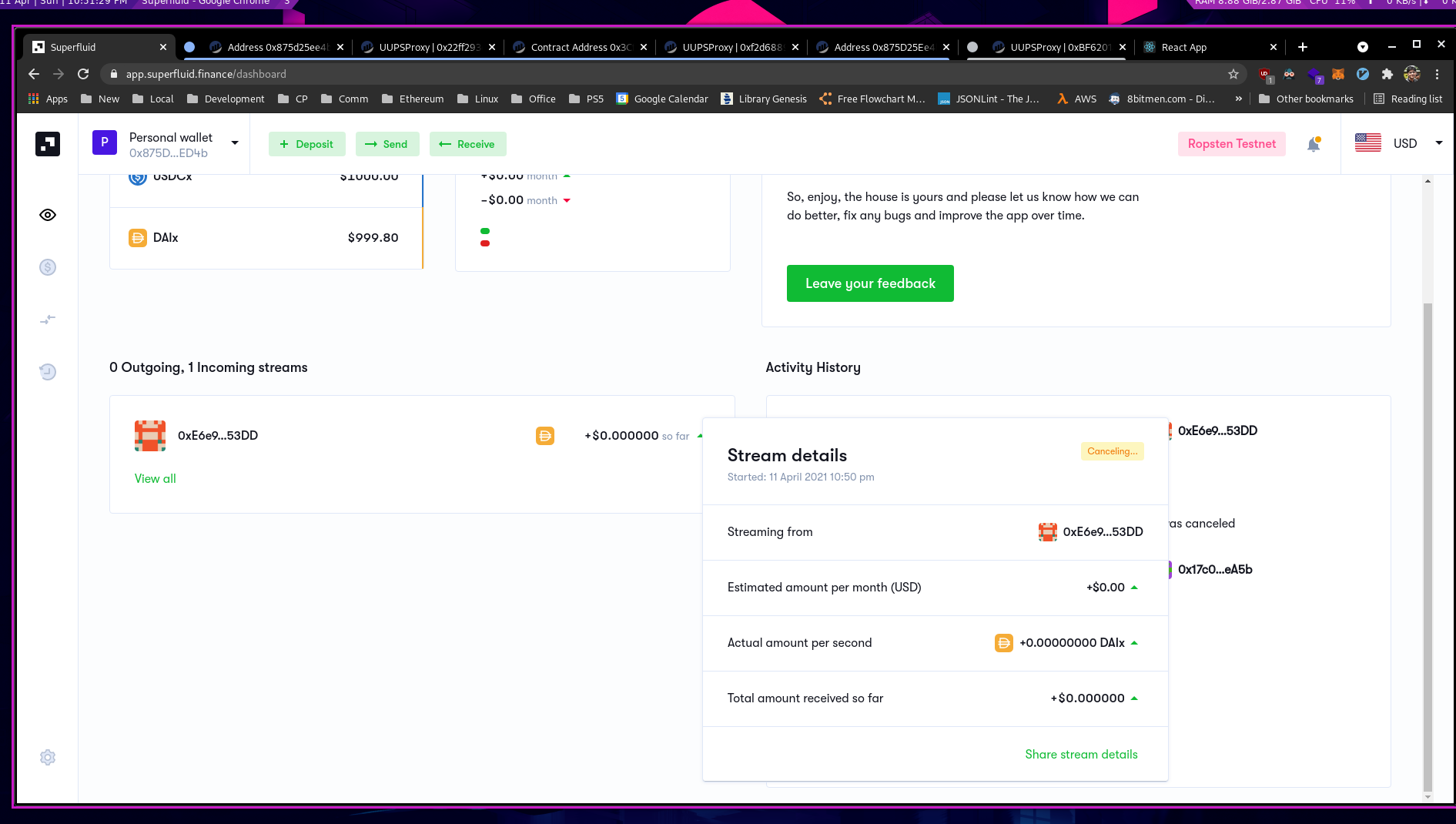The width and height of the screenshot is (1456, 824).
Task: Click the red legend dot in chart
Action: tap(485, 243)
